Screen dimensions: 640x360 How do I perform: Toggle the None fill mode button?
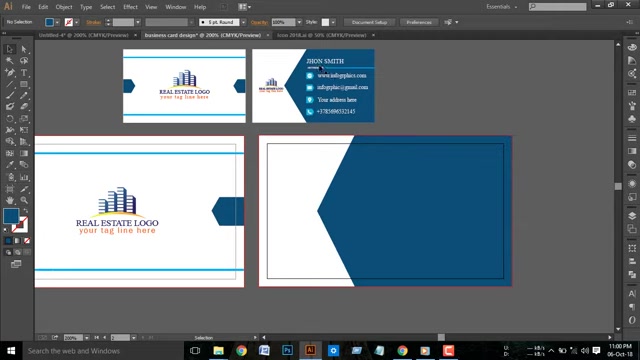tap(27, 241)
